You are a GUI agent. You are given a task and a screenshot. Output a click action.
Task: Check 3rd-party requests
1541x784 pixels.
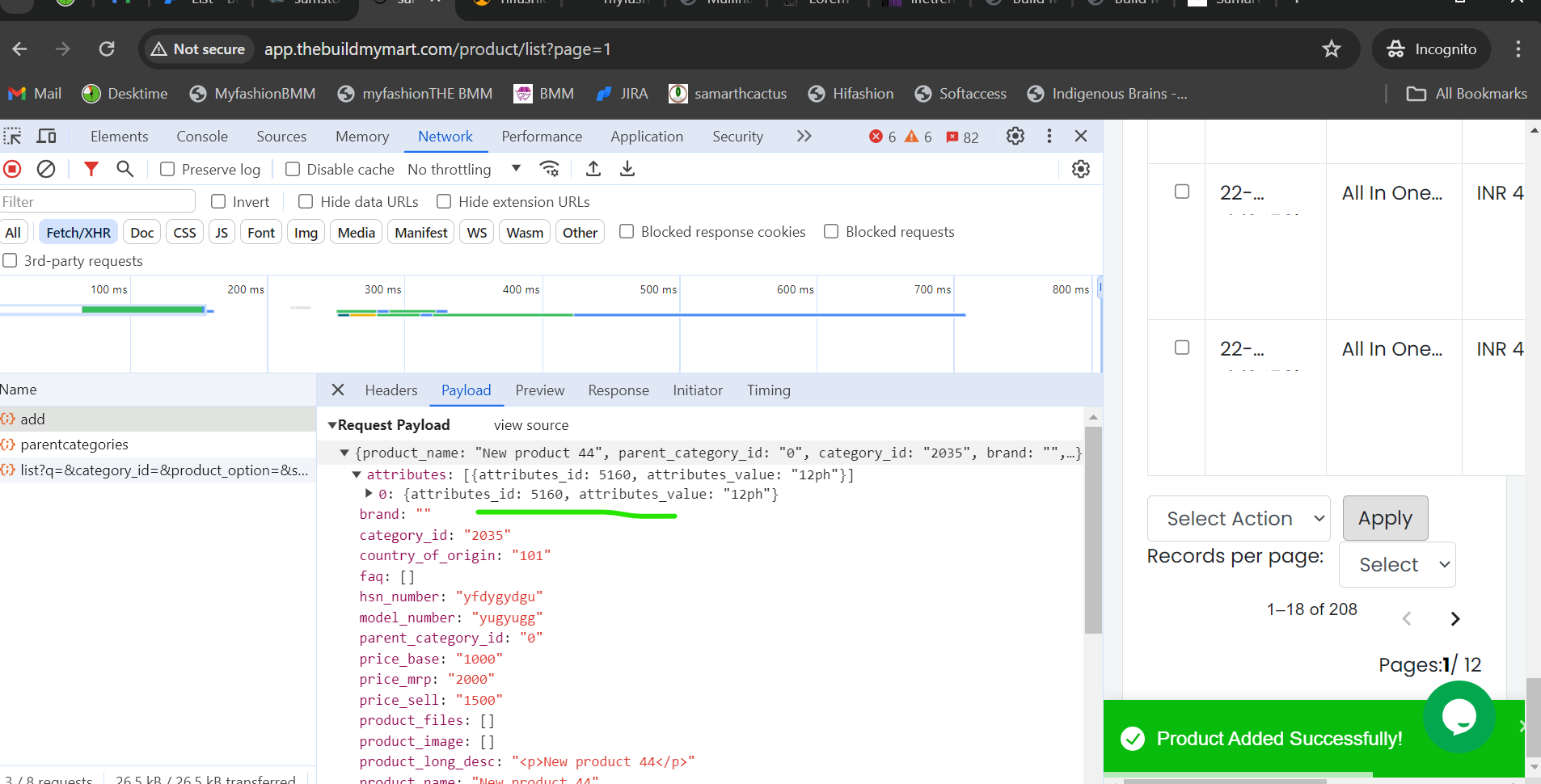[x=10, y=260]
